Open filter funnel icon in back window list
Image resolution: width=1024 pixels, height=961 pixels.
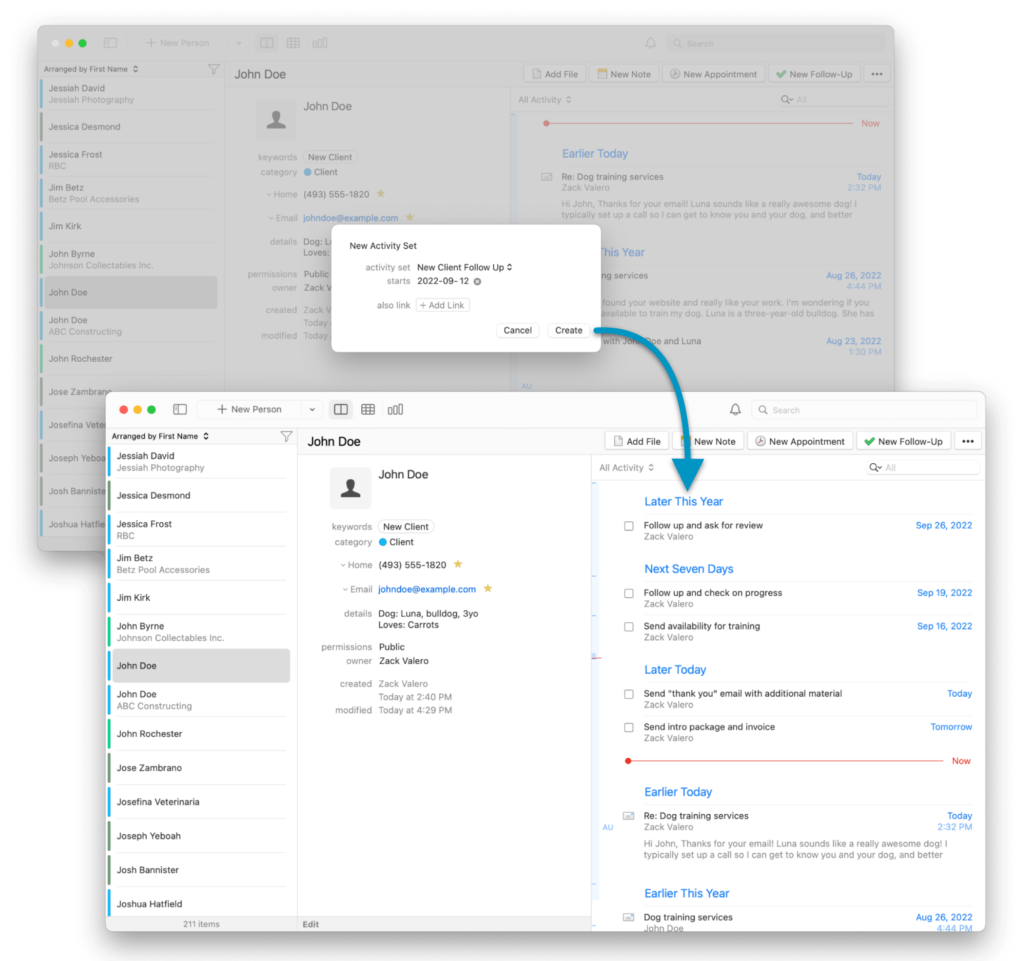[214, 69]
